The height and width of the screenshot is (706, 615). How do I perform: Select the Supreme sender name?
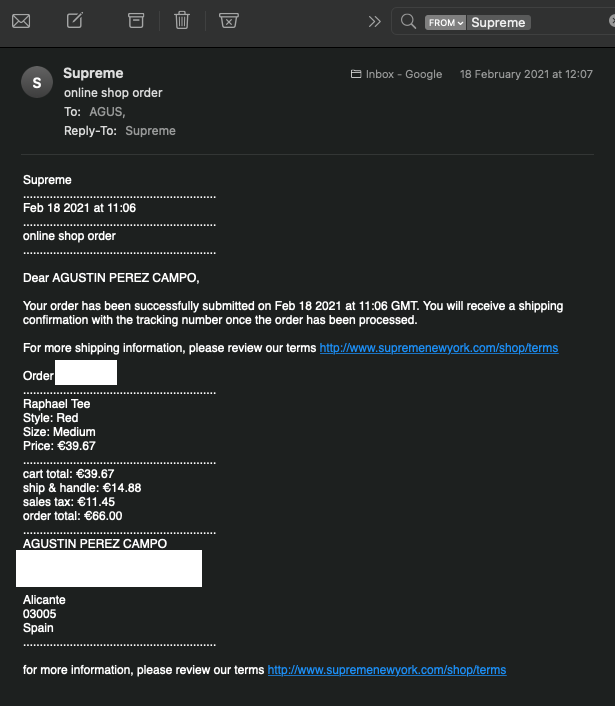(x=93, y=73)
